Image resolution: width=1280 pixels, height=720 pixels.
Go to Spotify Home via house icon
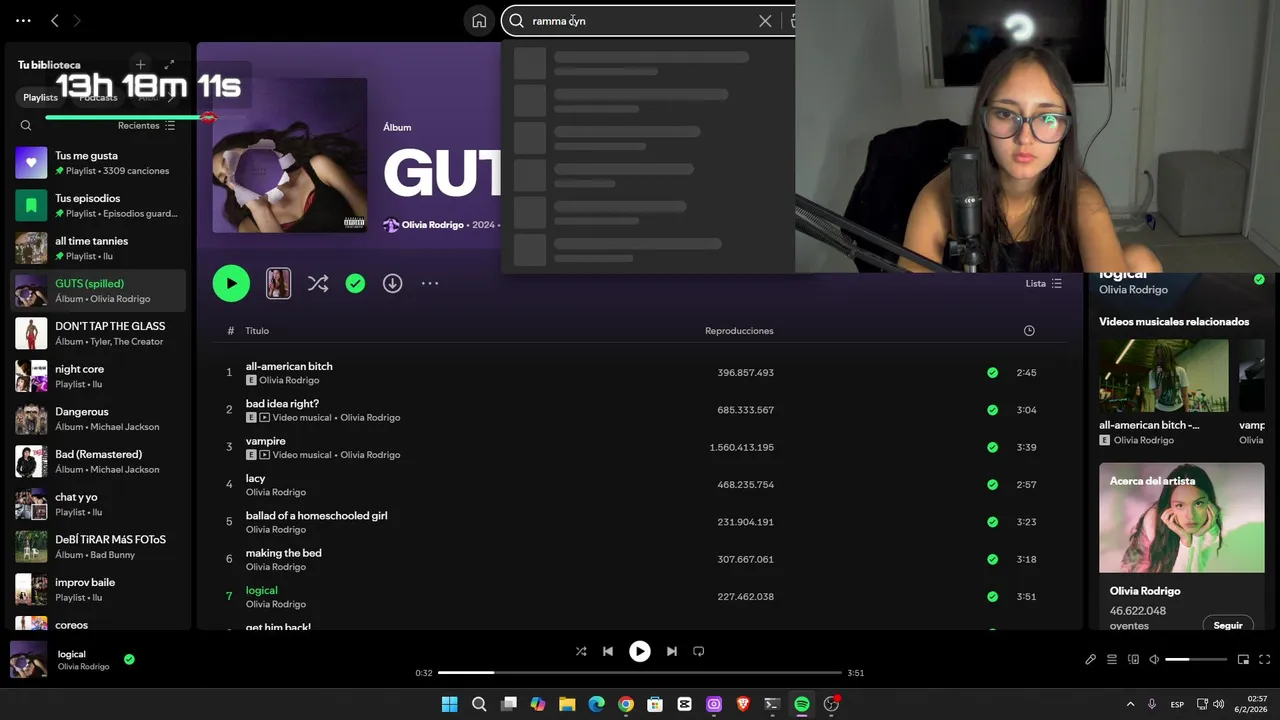[x=479, y=21]
